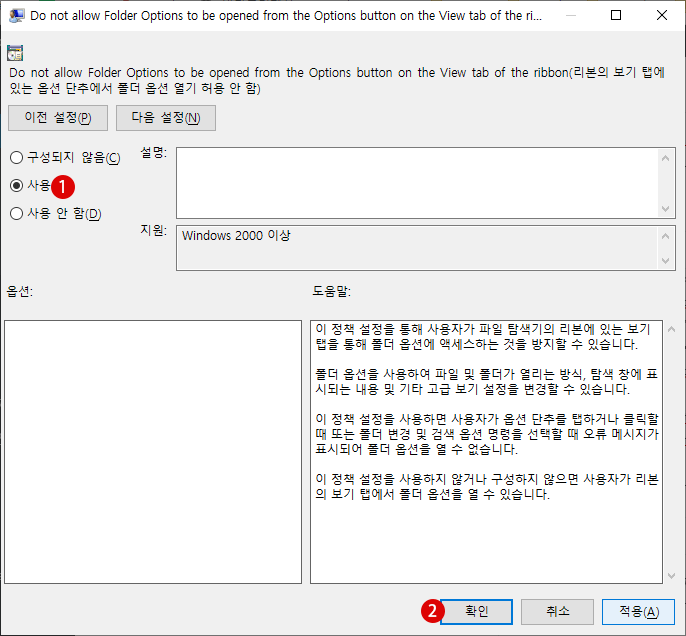Click the 지원 label
This screenshot has width=686, height=636.
point(154,230)
